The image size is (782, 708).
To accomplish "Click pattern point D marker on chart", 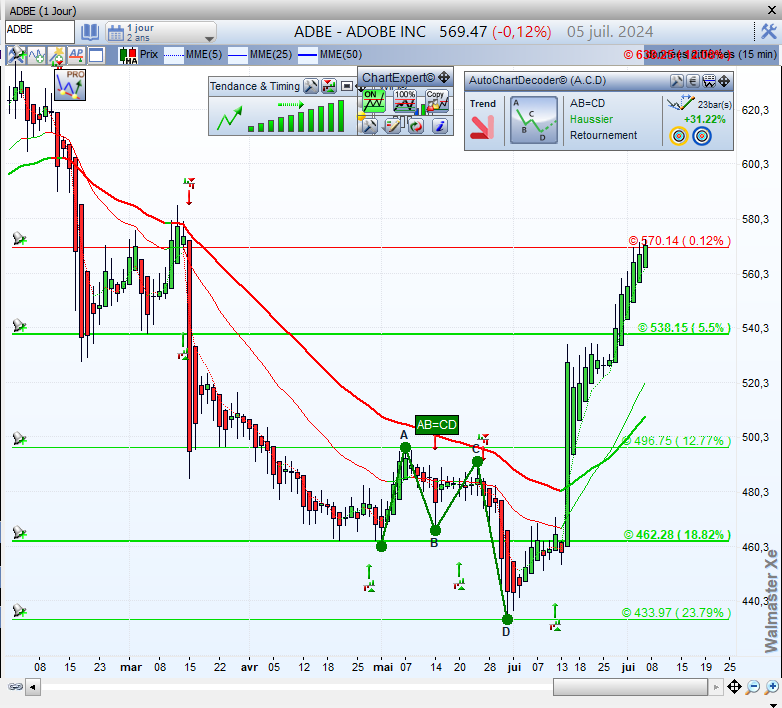I will pos(507,620).
